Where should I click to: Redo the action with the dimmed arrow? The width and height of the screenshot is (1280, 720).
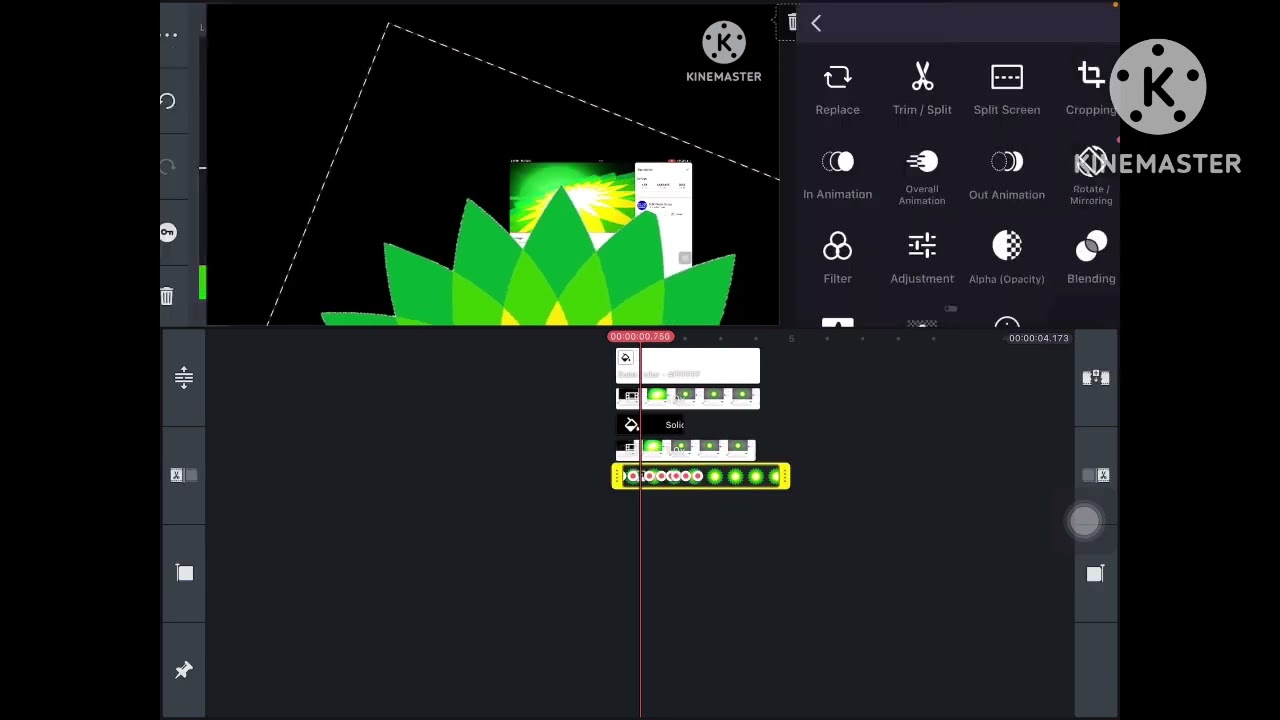click(167, 166)
